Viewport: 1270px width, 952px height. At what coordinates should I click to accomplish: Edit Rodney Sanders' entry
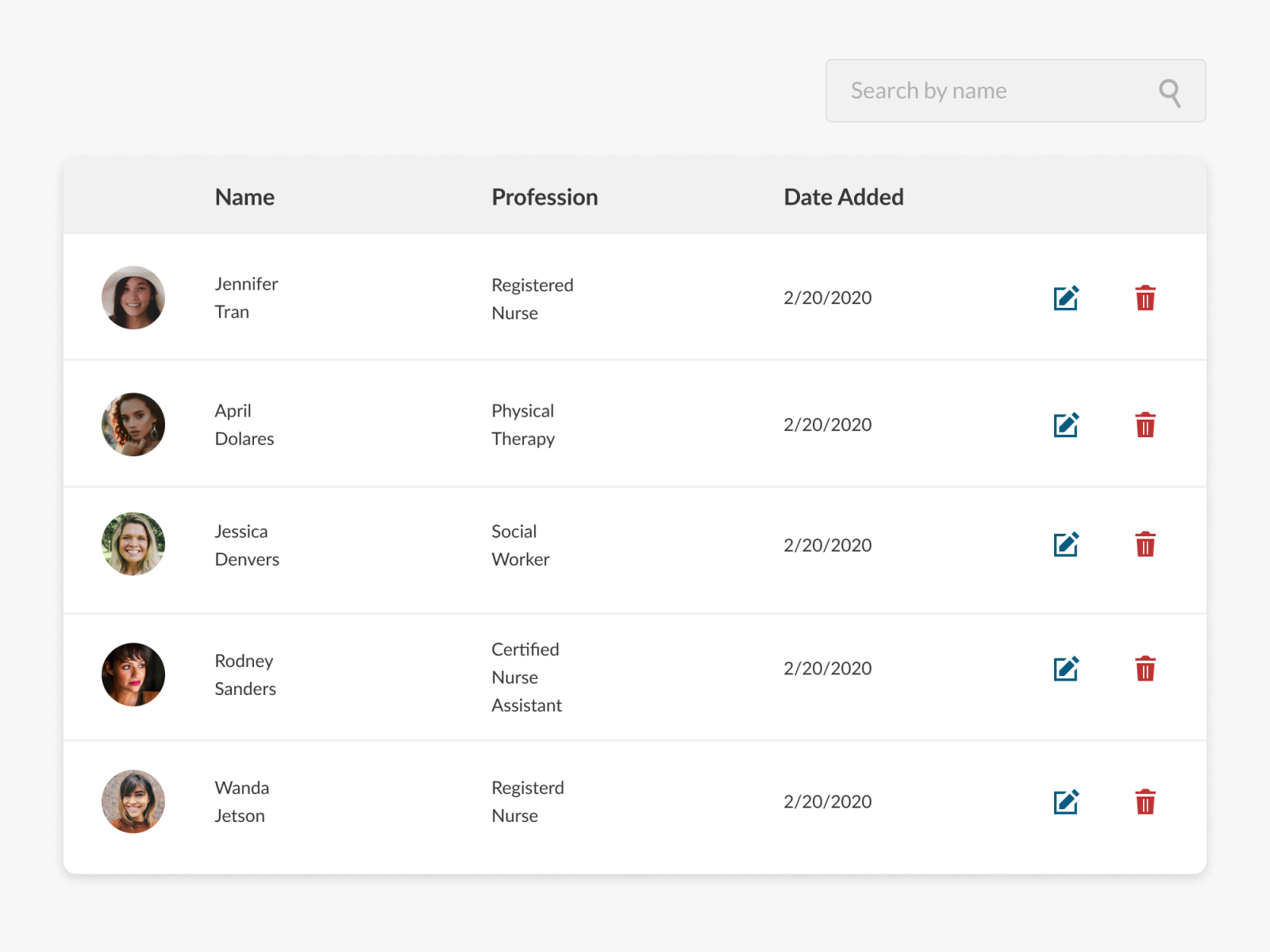[x=1066, y=668]
